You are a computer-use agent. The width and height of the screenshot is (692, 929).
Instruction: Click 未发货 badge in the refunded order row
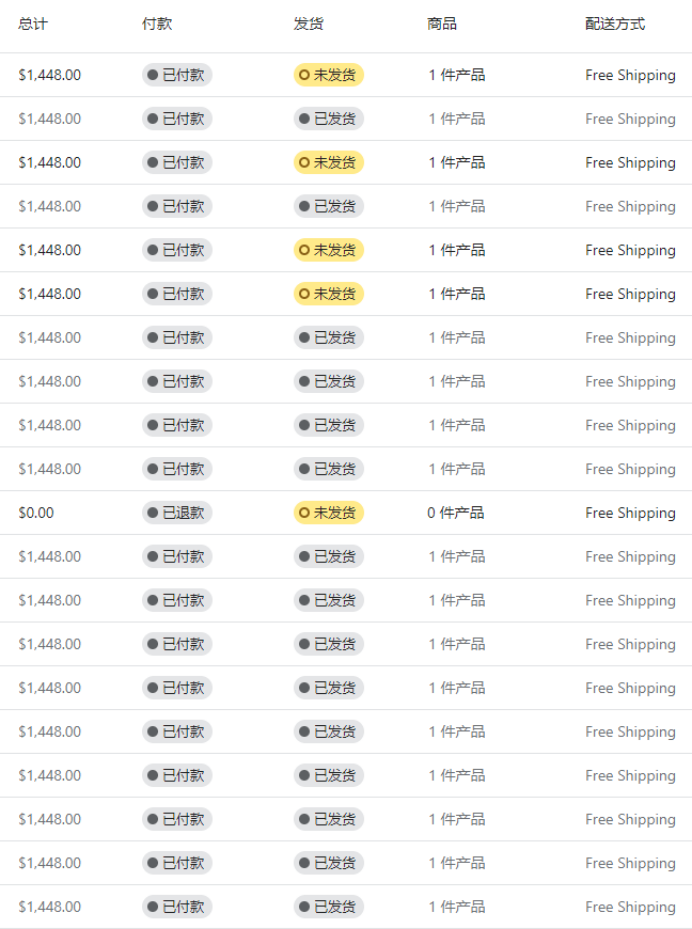tap(329, 512)
